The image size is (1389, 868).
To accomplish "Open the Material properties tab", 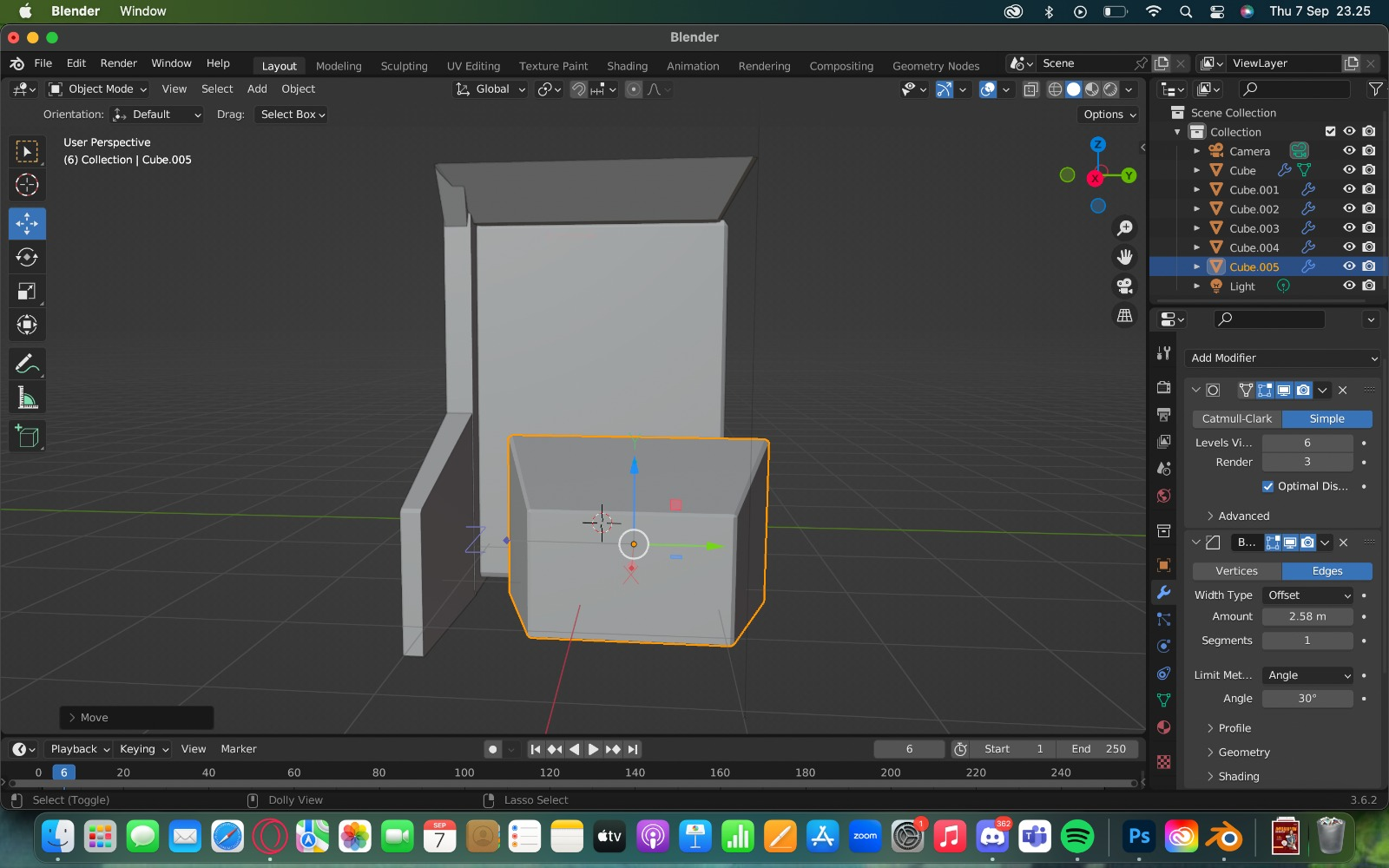I will [x=1164, y=727].
